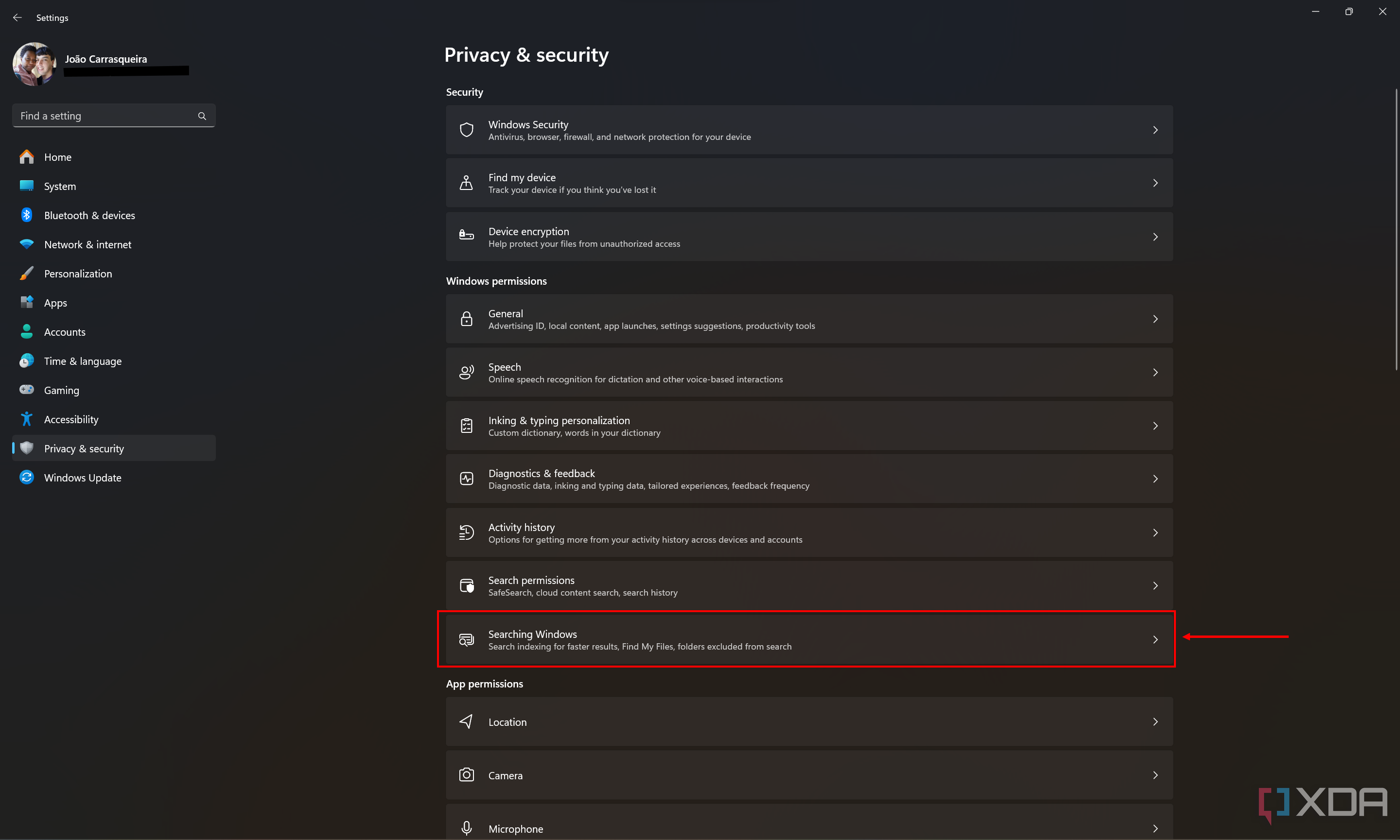
Task: Click the Searching Windows icon
Action: pyautogui.click(x=466, y=639)
